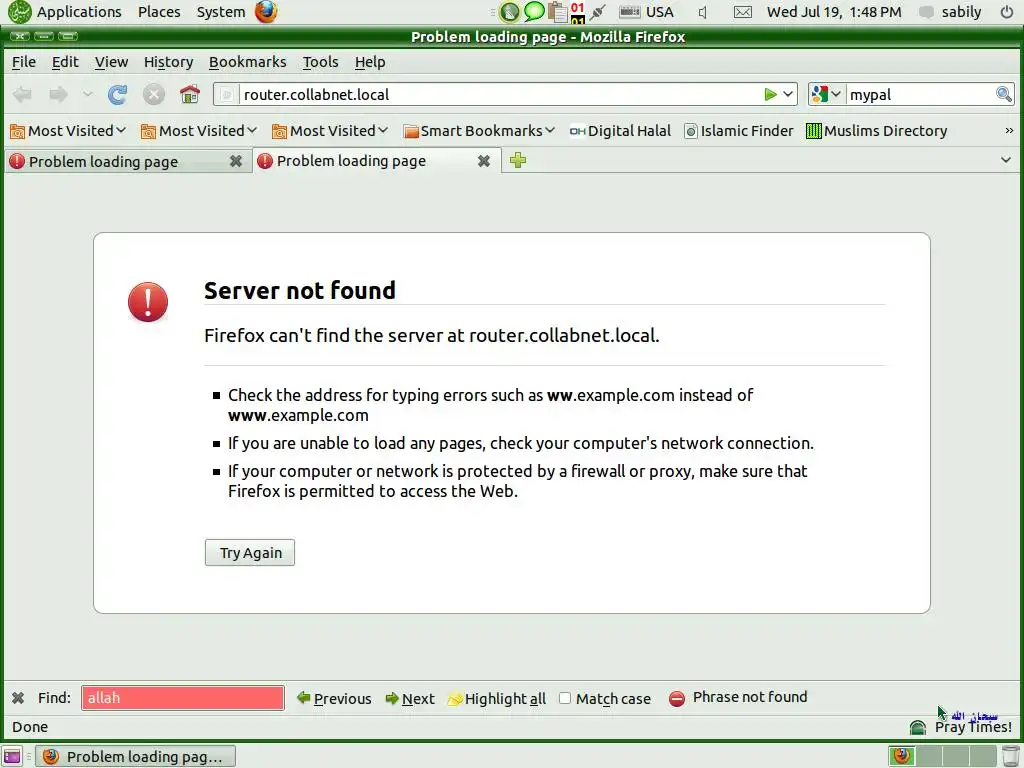
Task: Open a new tab with plus icon
Action: (518, 160)
